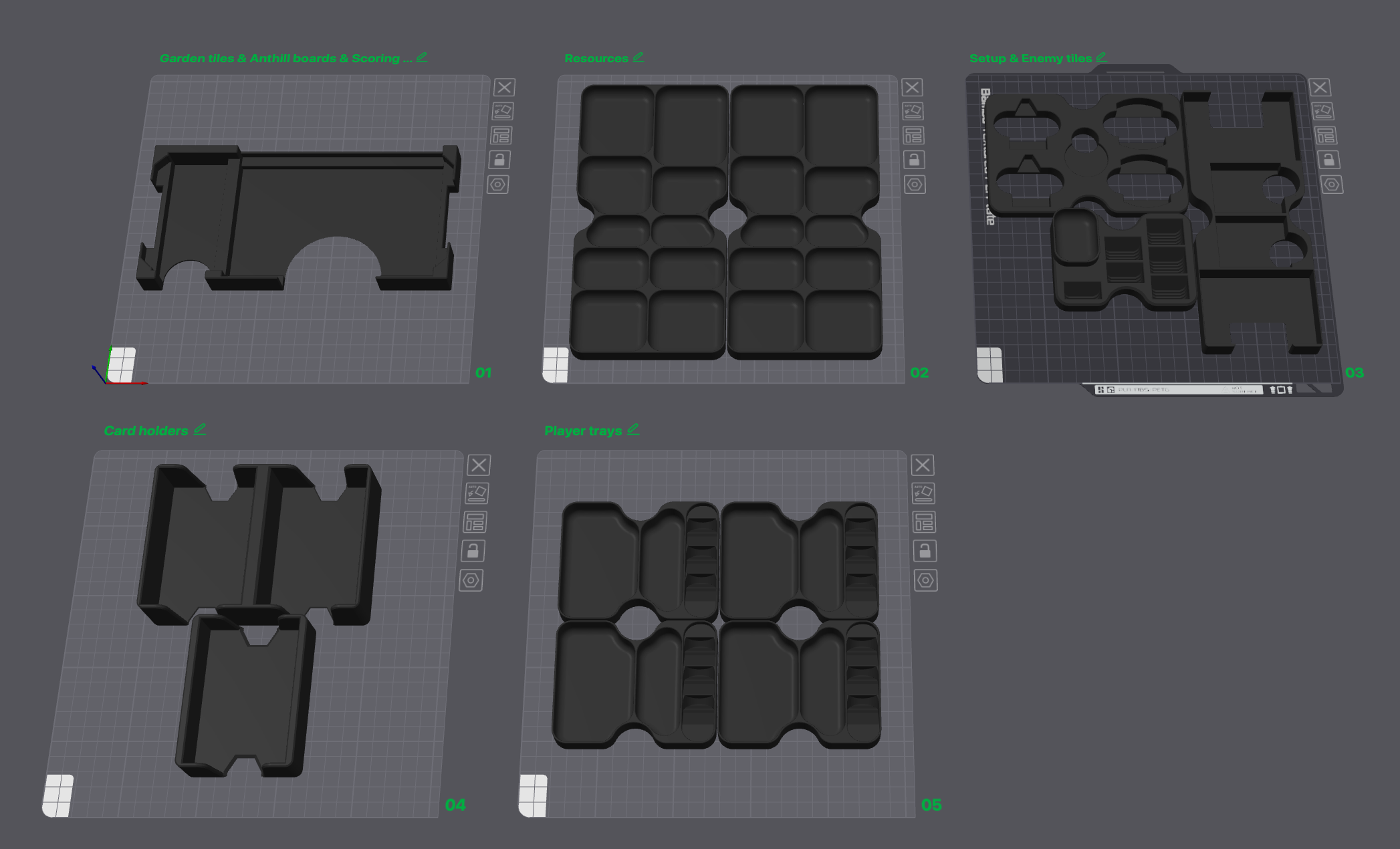The image size is (1400, 849).
Task: Auto-orient objects on Player trays plate 05
Action: [923, 493]
